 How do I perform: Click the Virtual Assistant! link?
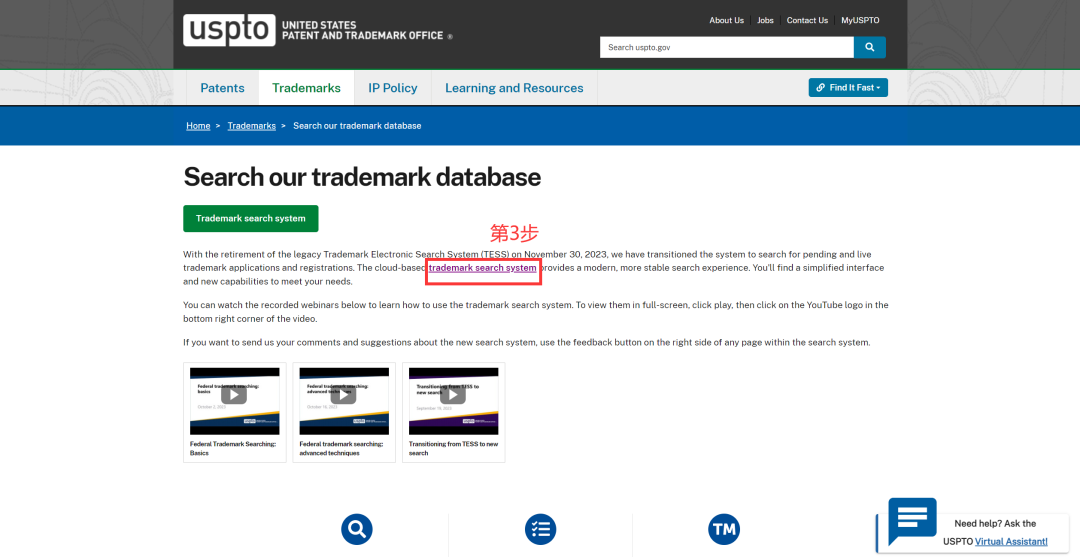[1011, 542]
